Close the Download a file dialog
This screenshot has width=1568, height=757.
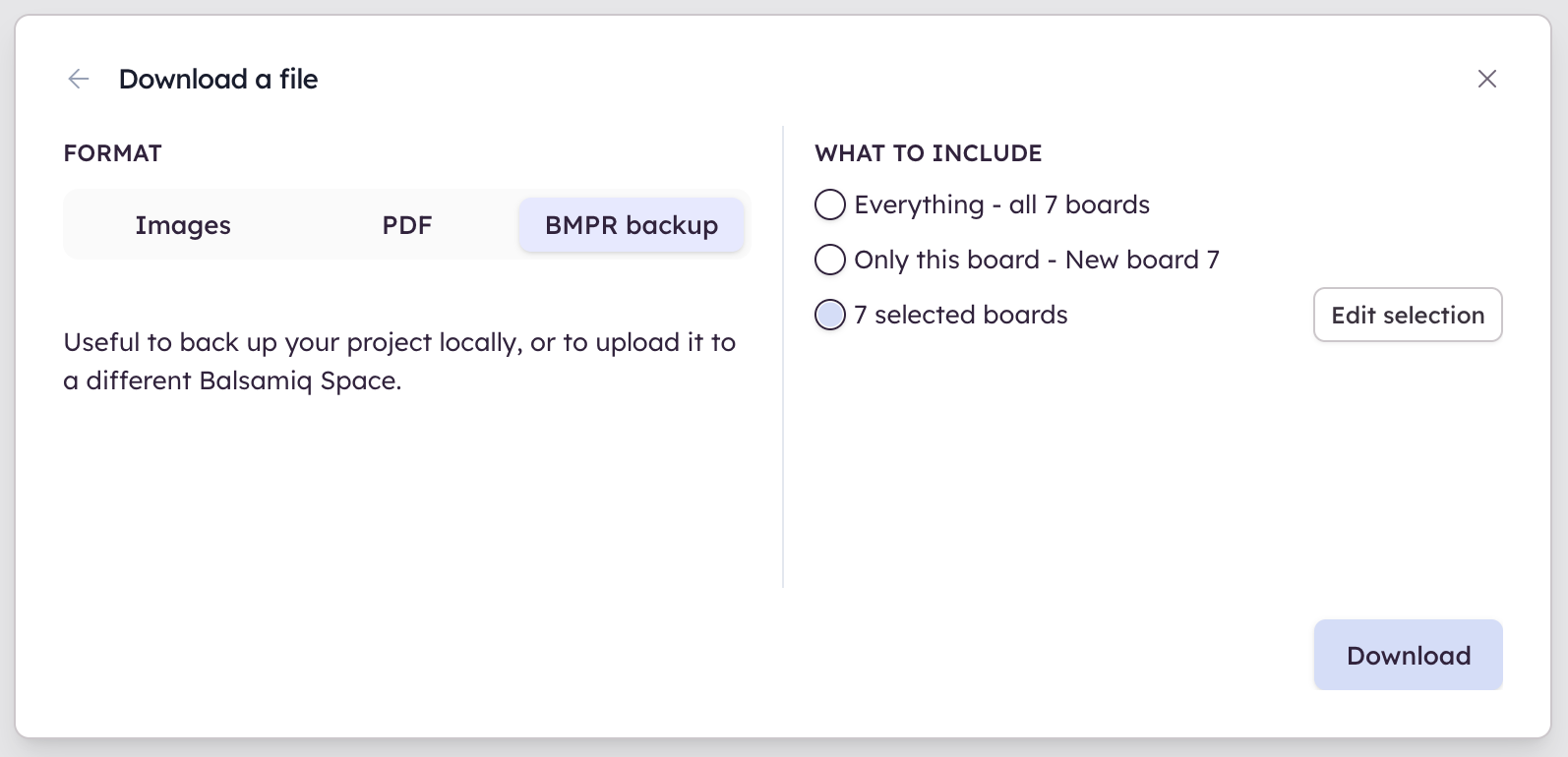pyautogui.click(x=1486, y=79)
